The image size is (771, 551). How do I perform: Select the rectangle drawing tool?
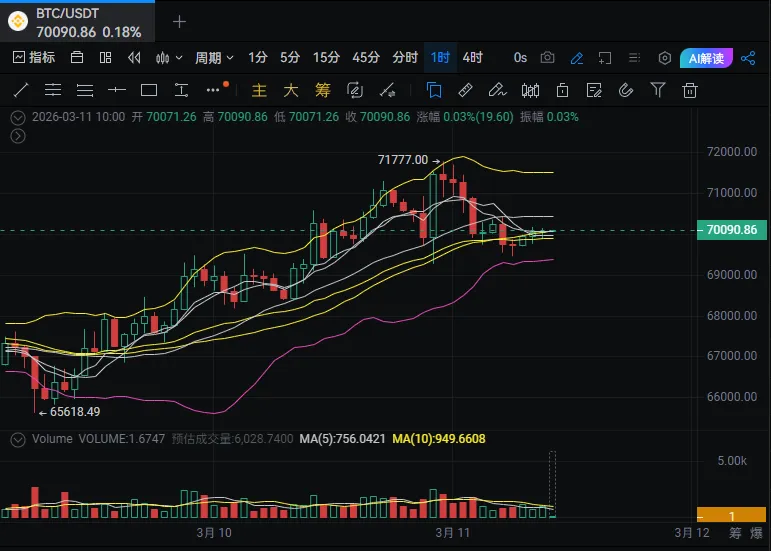(x=148, y=90)
